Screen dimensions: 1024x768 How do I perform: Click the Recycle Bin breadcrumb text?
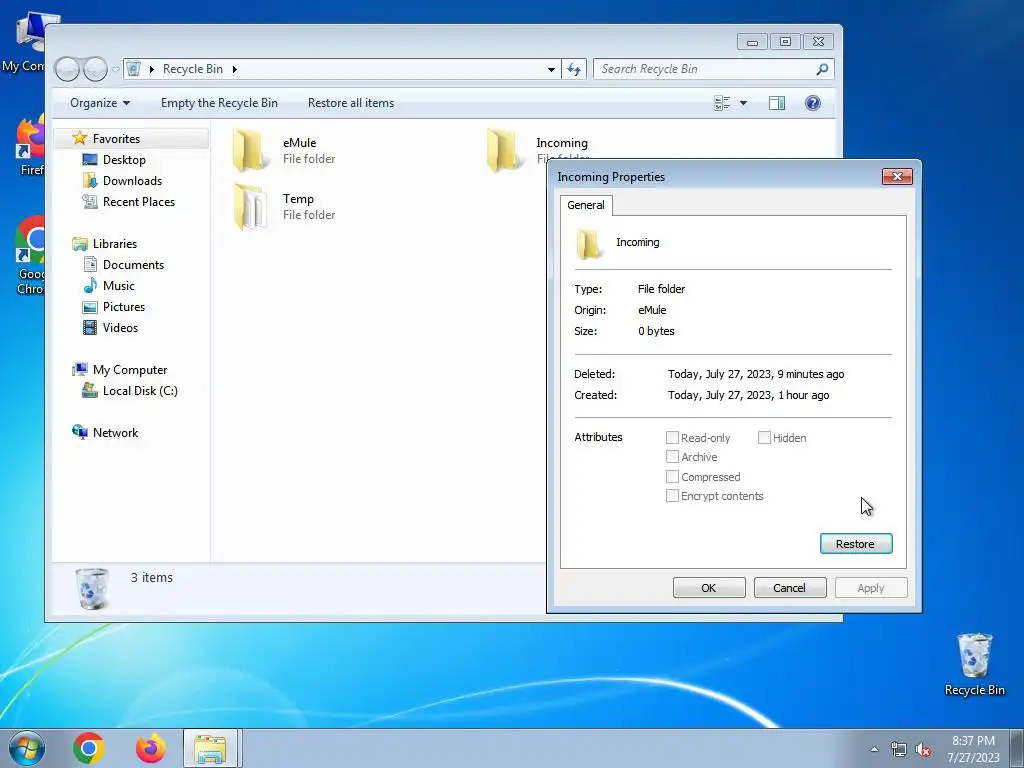tap(193, 69)
